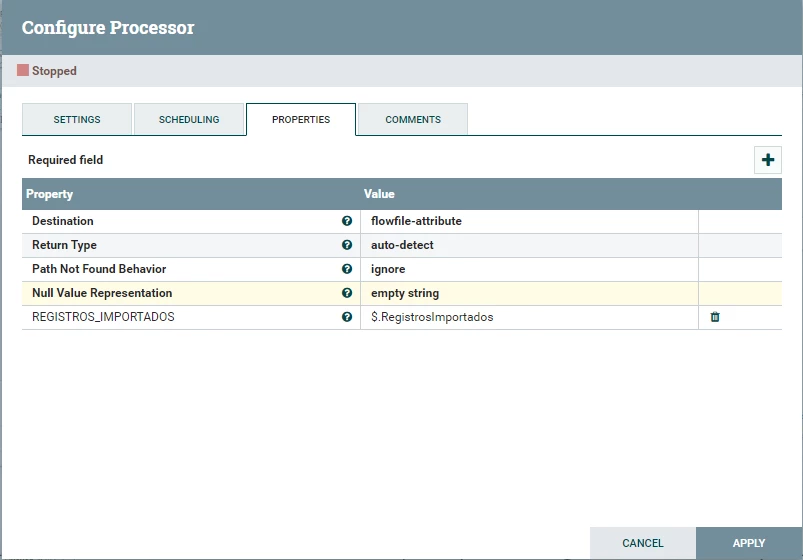This screenshot has height=560, width=803.
Task: Cancel the processor configuration
Action: coord(643,543)
